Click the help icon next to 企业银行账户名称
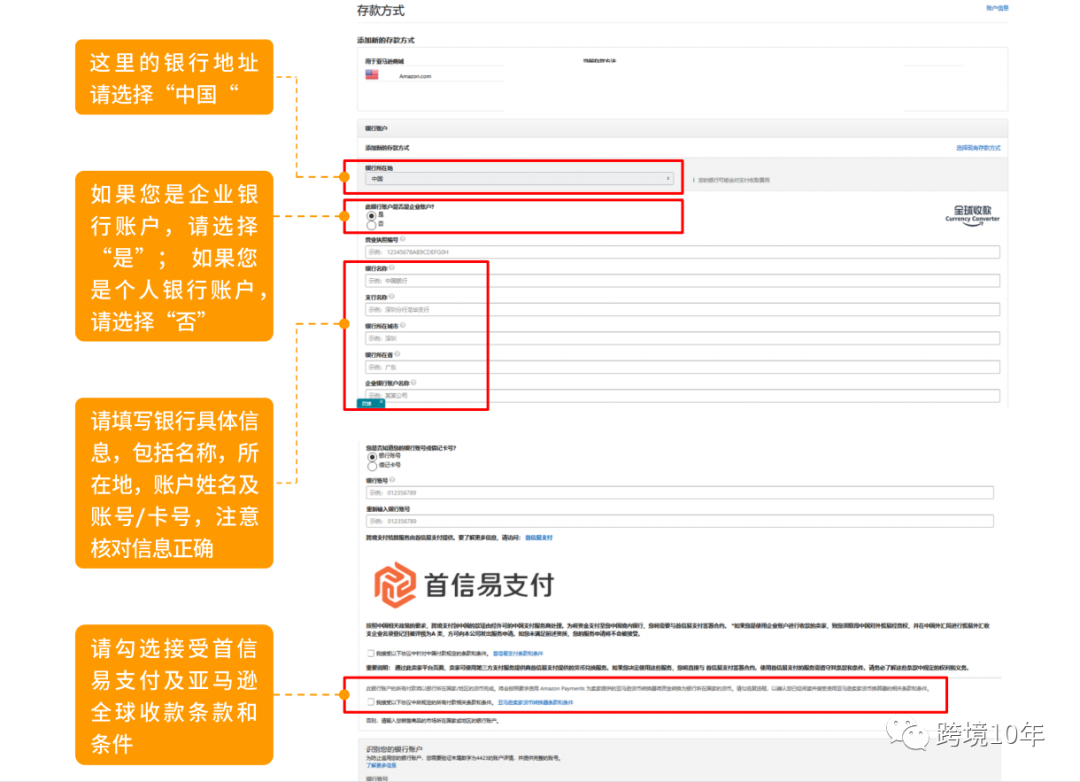This screenshot has height=782, width=1080. [413, 382]
